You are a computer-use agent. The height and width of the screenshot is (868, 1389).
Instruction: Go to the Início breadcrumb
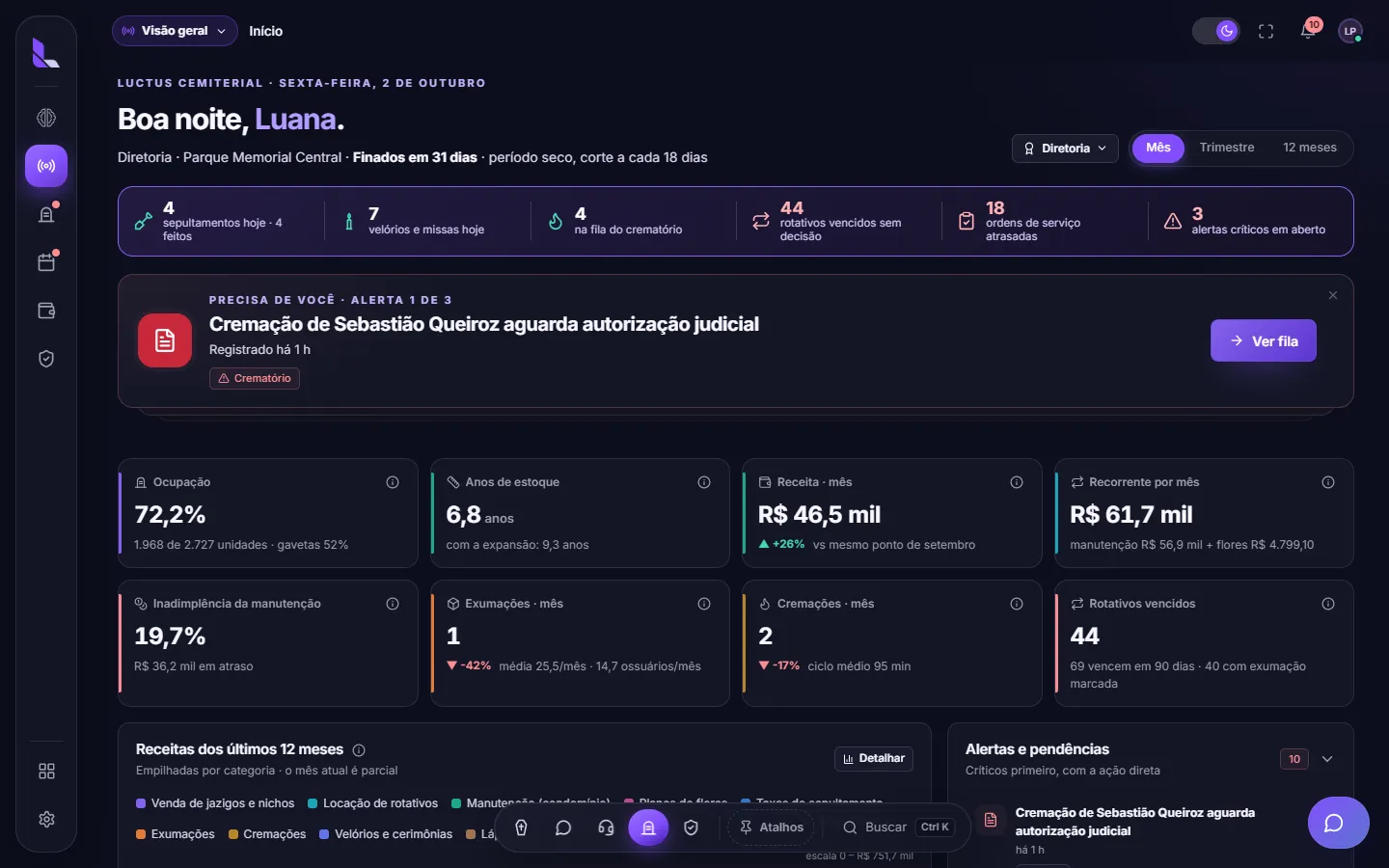click(x=266, y=31)
